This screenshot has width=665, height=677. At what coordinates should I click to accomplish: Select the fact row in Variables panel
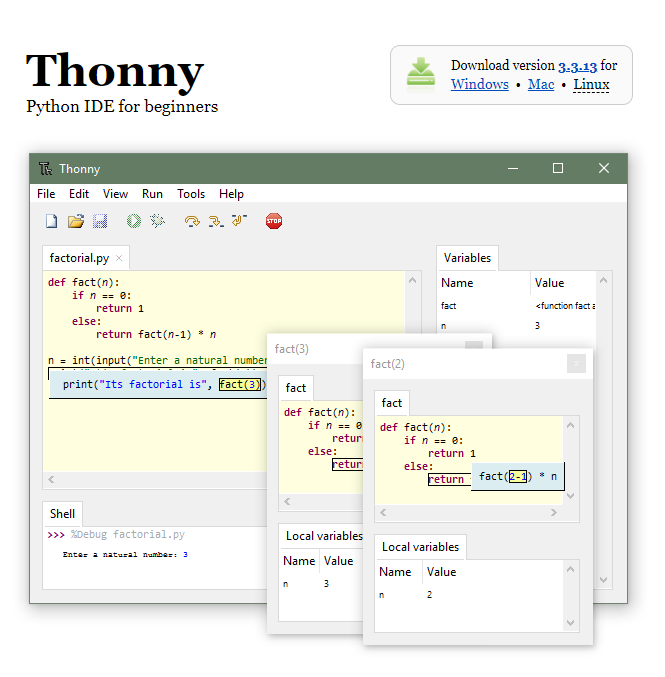(x=518, y=306)
